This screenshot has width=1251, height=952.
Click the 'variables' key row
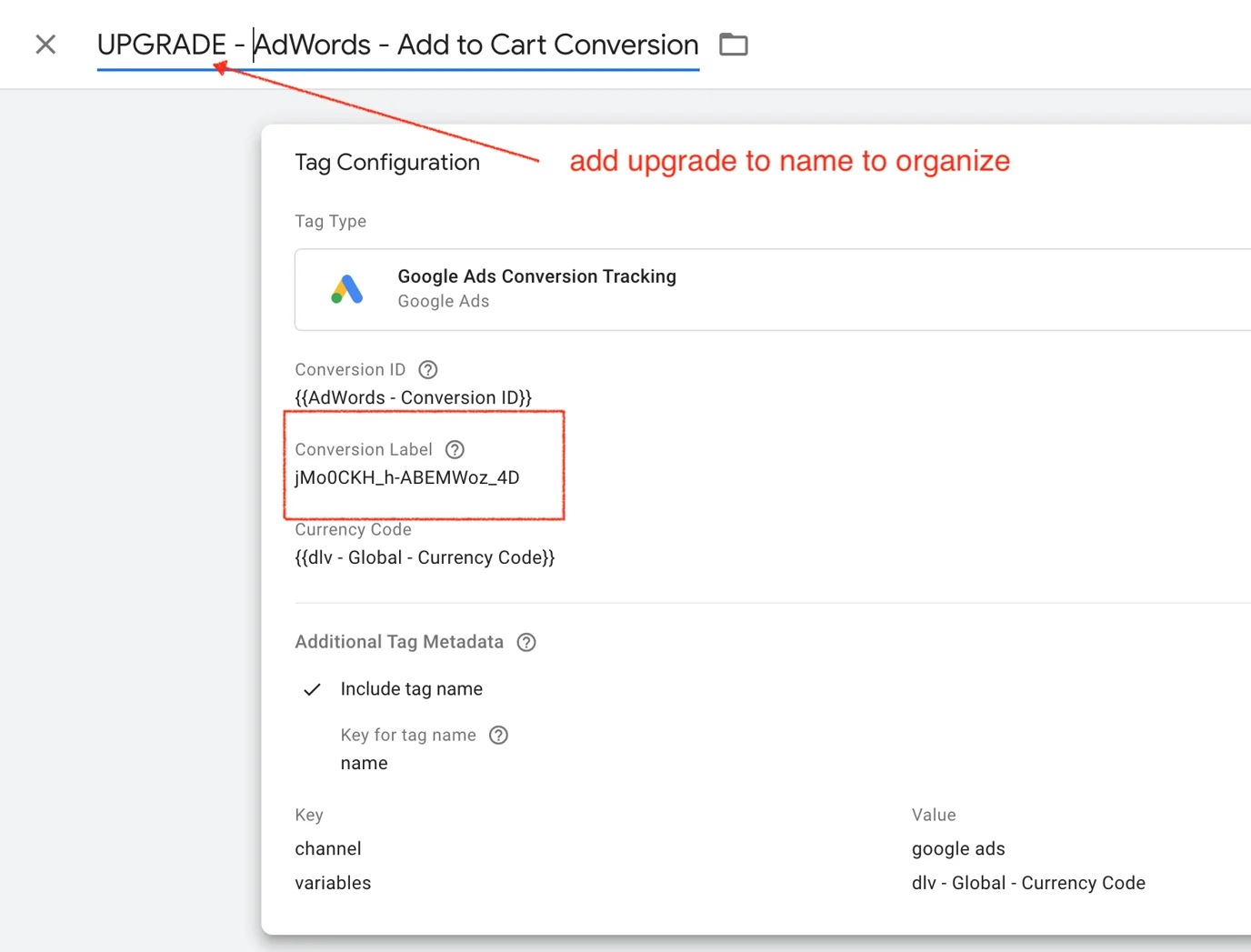click(333, 883)
